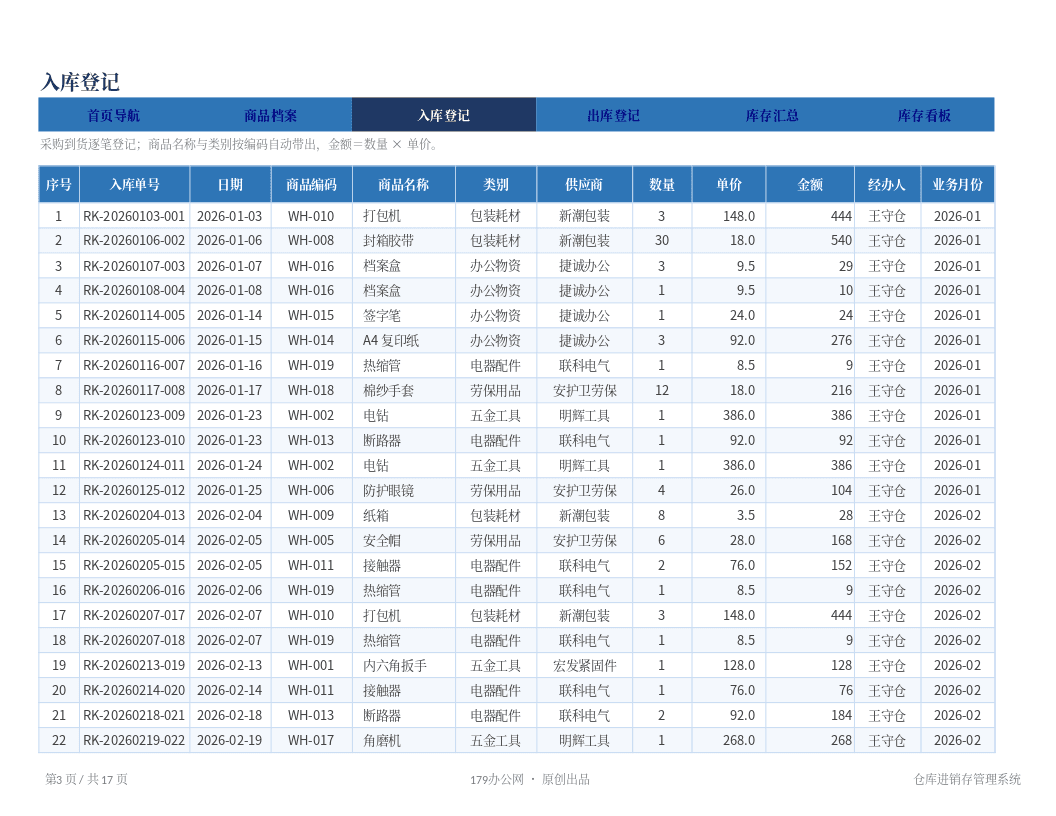Click the date cell 2026-02-04
Viewport: 1056px width, 816px height.
point(230,516)
